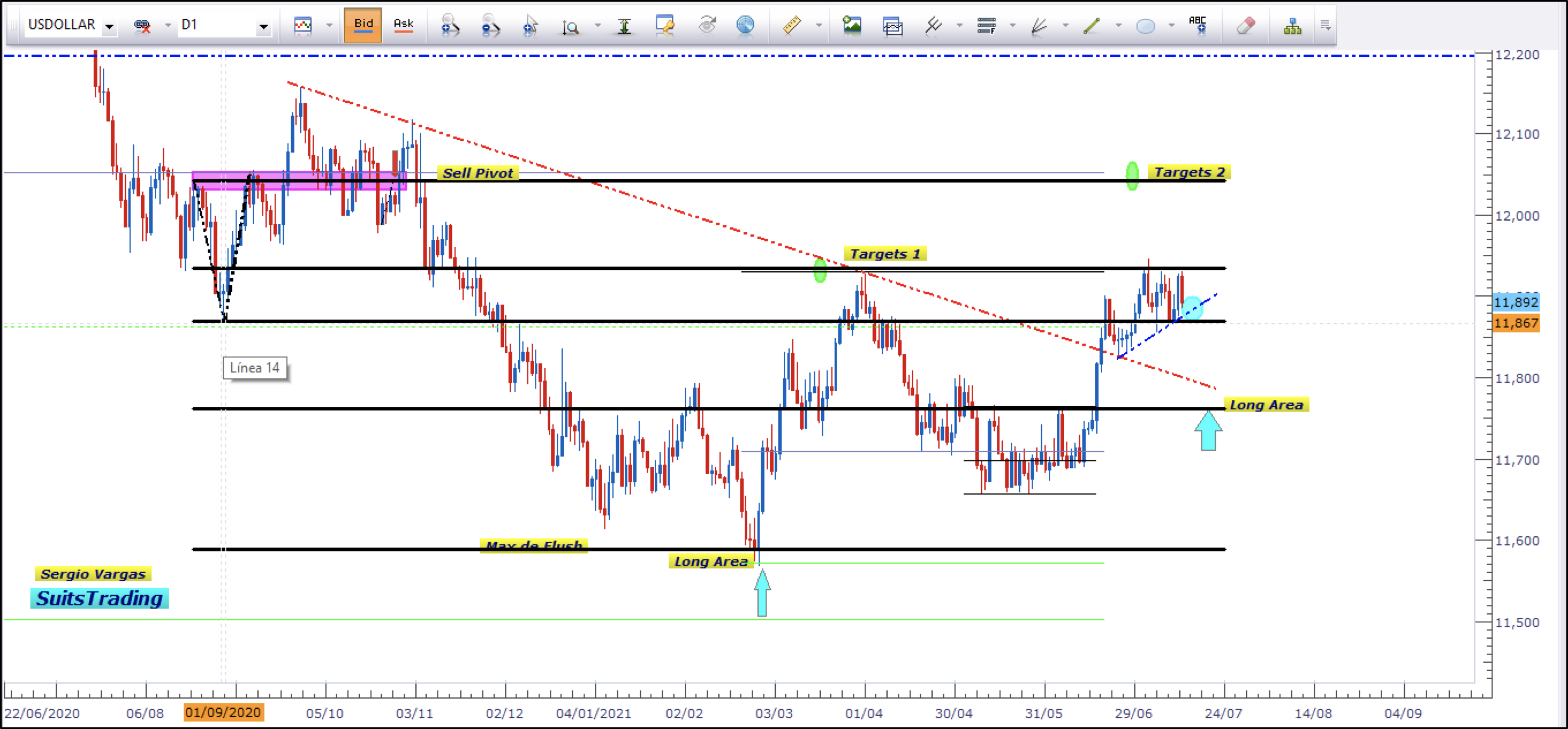This screenshot has height=729, width=1568.
Task: Toggle the Bid price display
Action: (363, 25)
